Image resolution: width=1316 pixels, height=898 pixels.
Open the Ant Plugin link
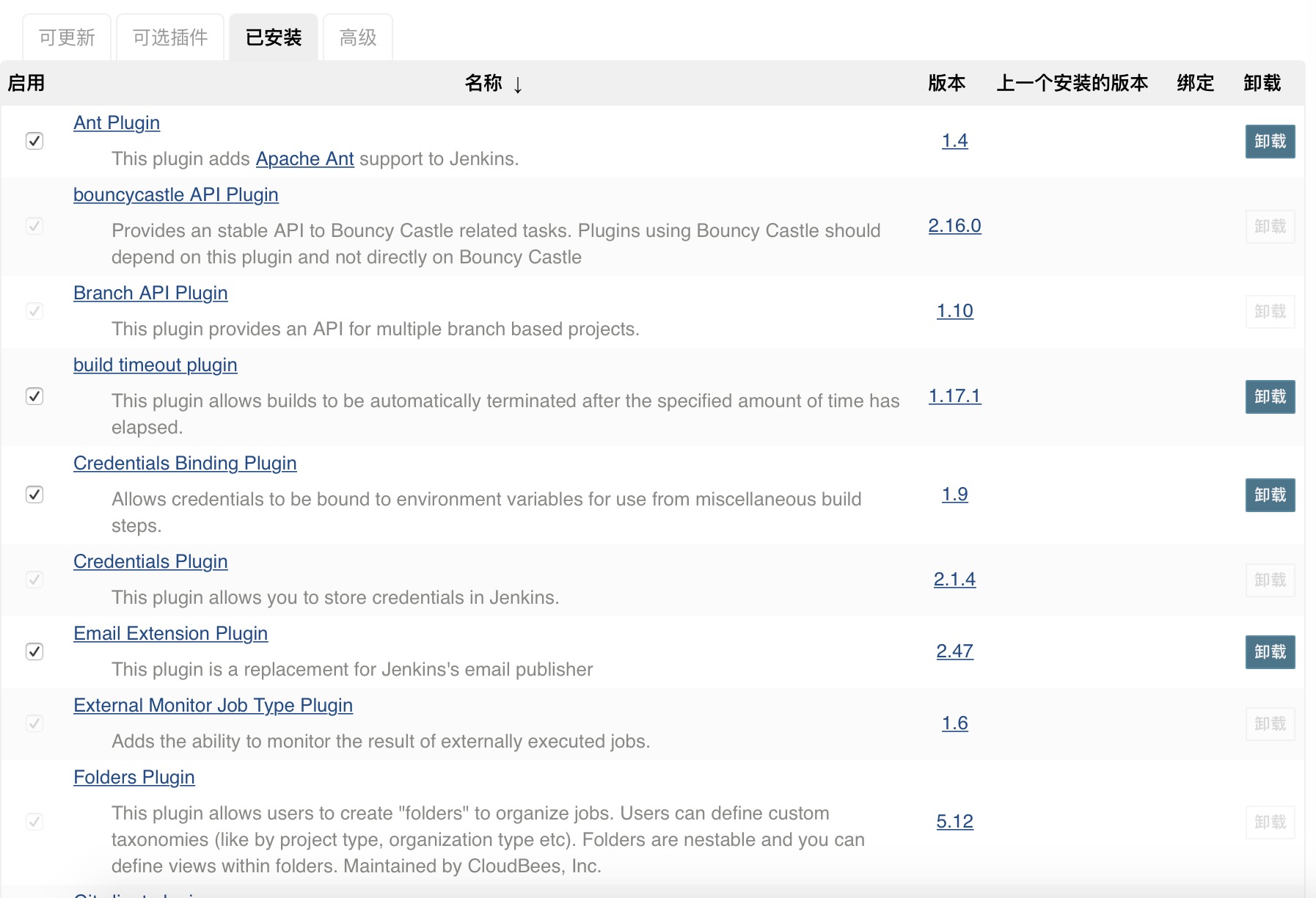tap(117, 123)
